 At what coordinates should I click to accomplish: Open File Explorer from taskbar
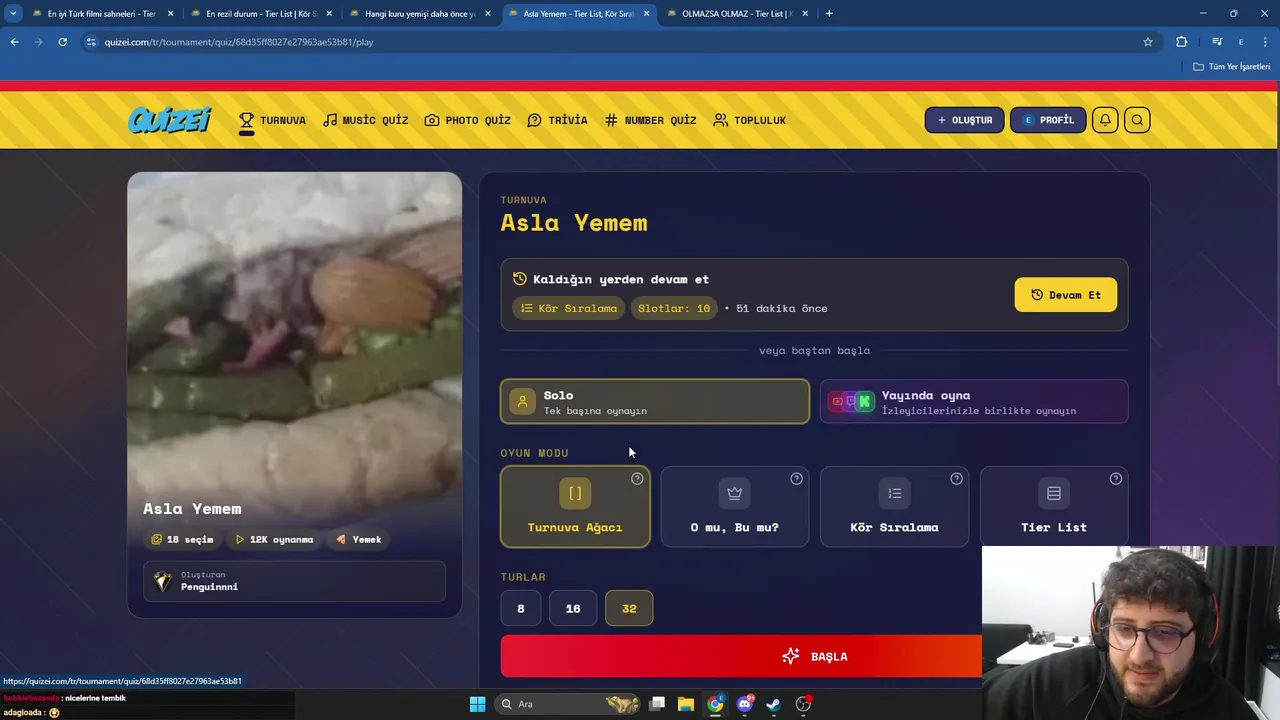click(x=686, y=704)
